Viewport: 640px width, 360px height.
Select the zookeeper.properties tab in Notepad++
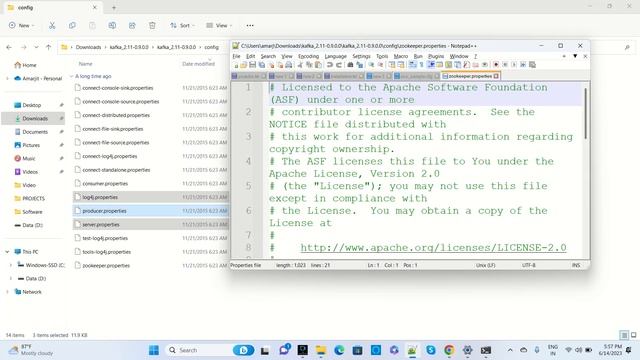click(x=470, y=76)
